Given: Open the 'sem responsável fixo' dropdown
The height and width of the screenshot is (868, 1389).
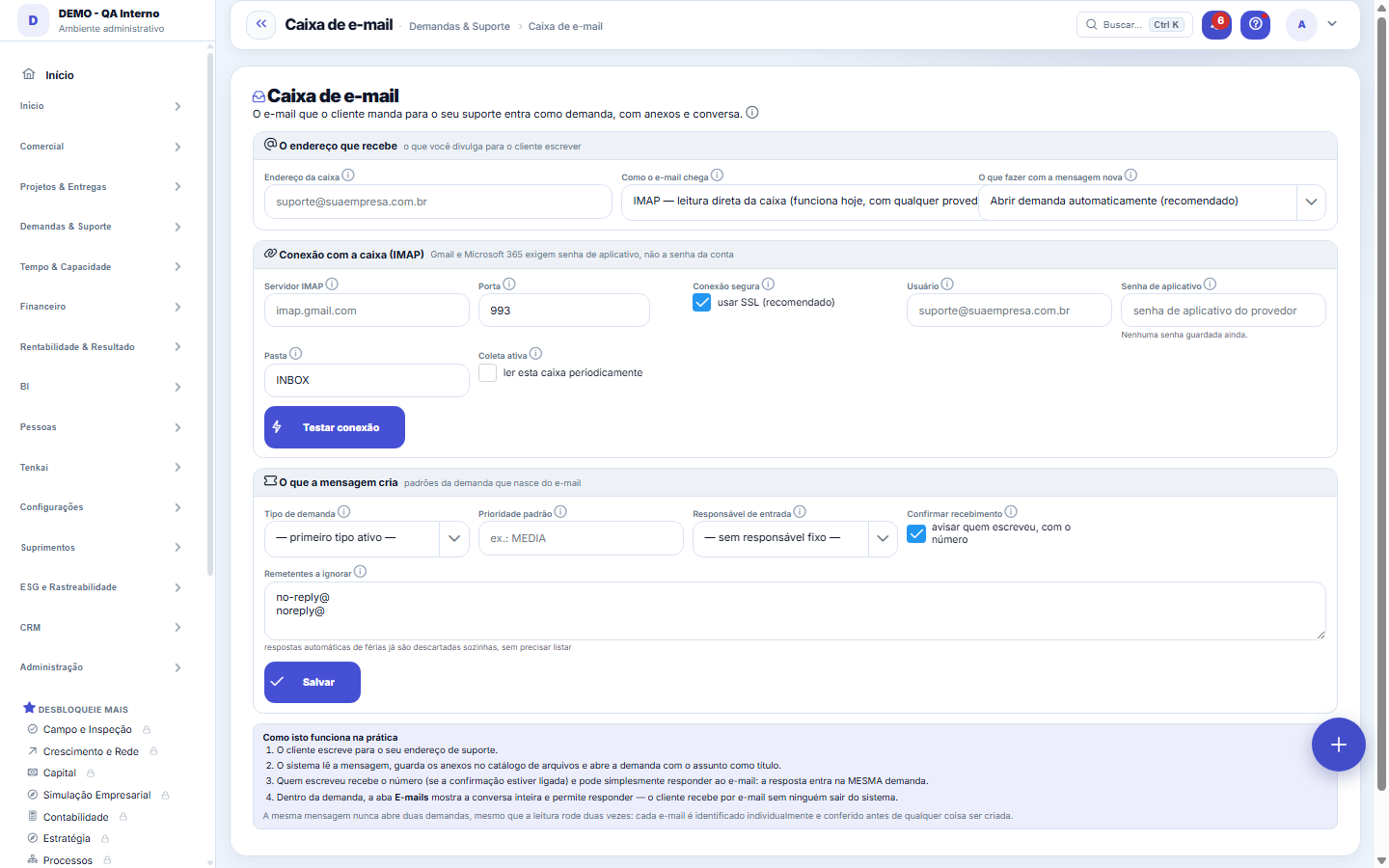Looking at the screenshot, I should (x=795, y=538).
